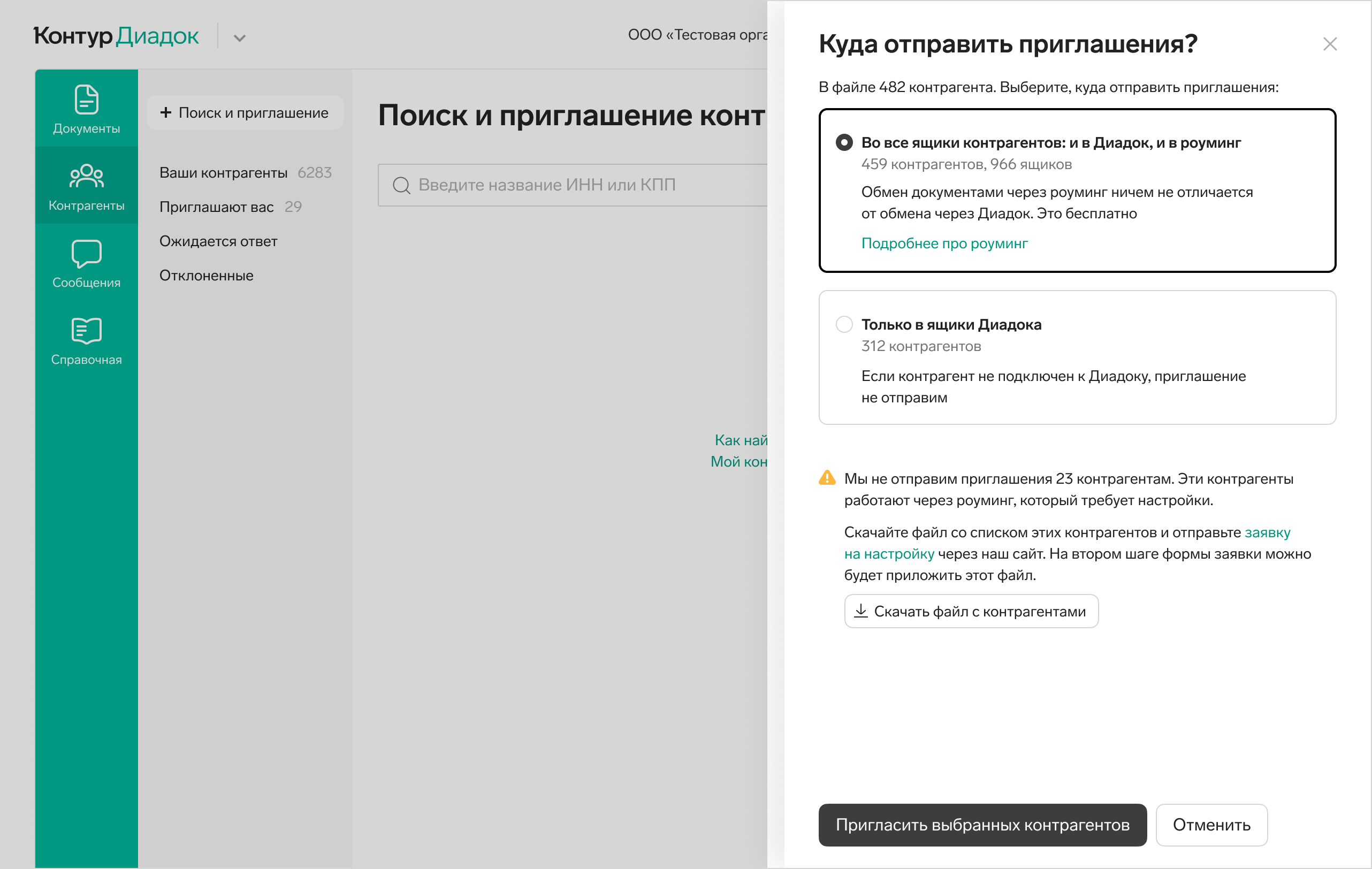Click the search magnifier icon
Image resolution: width=1372 pixels, height=869 pixels.
click(x=401, y=185)
